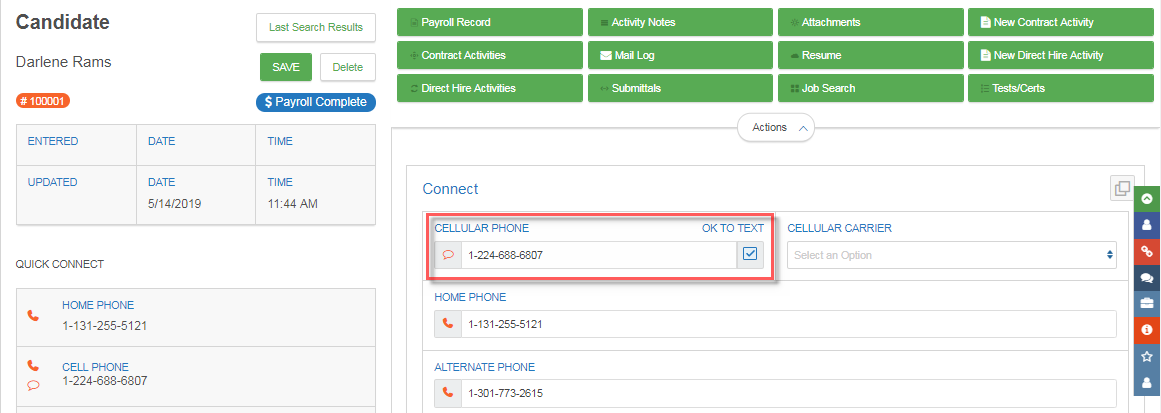The width and height of the screenshot is (1161, 413).
Task: Open the Mail Log
Action: 681,55
